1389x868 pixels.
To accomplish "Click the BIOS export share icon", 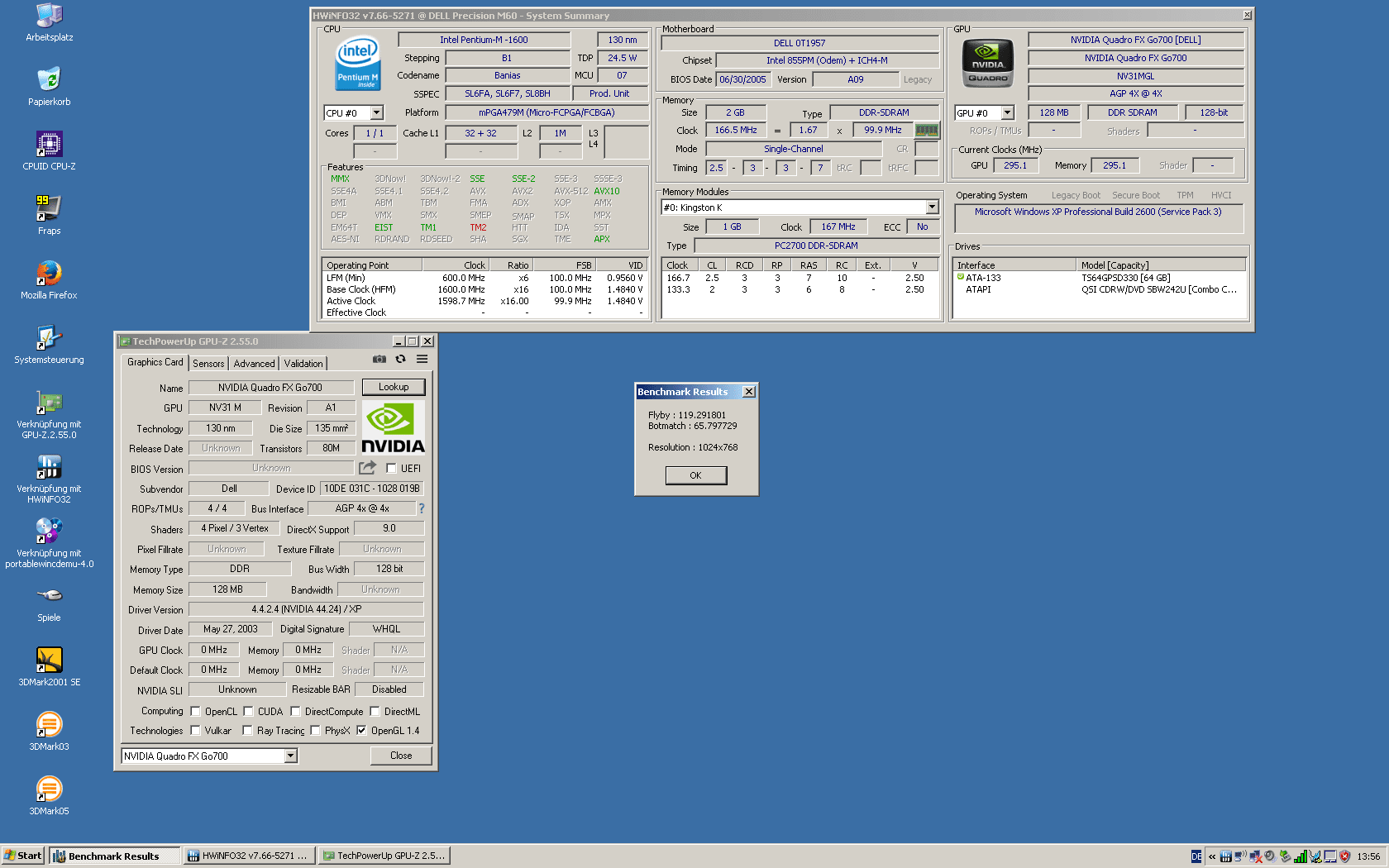I will 368,468.
